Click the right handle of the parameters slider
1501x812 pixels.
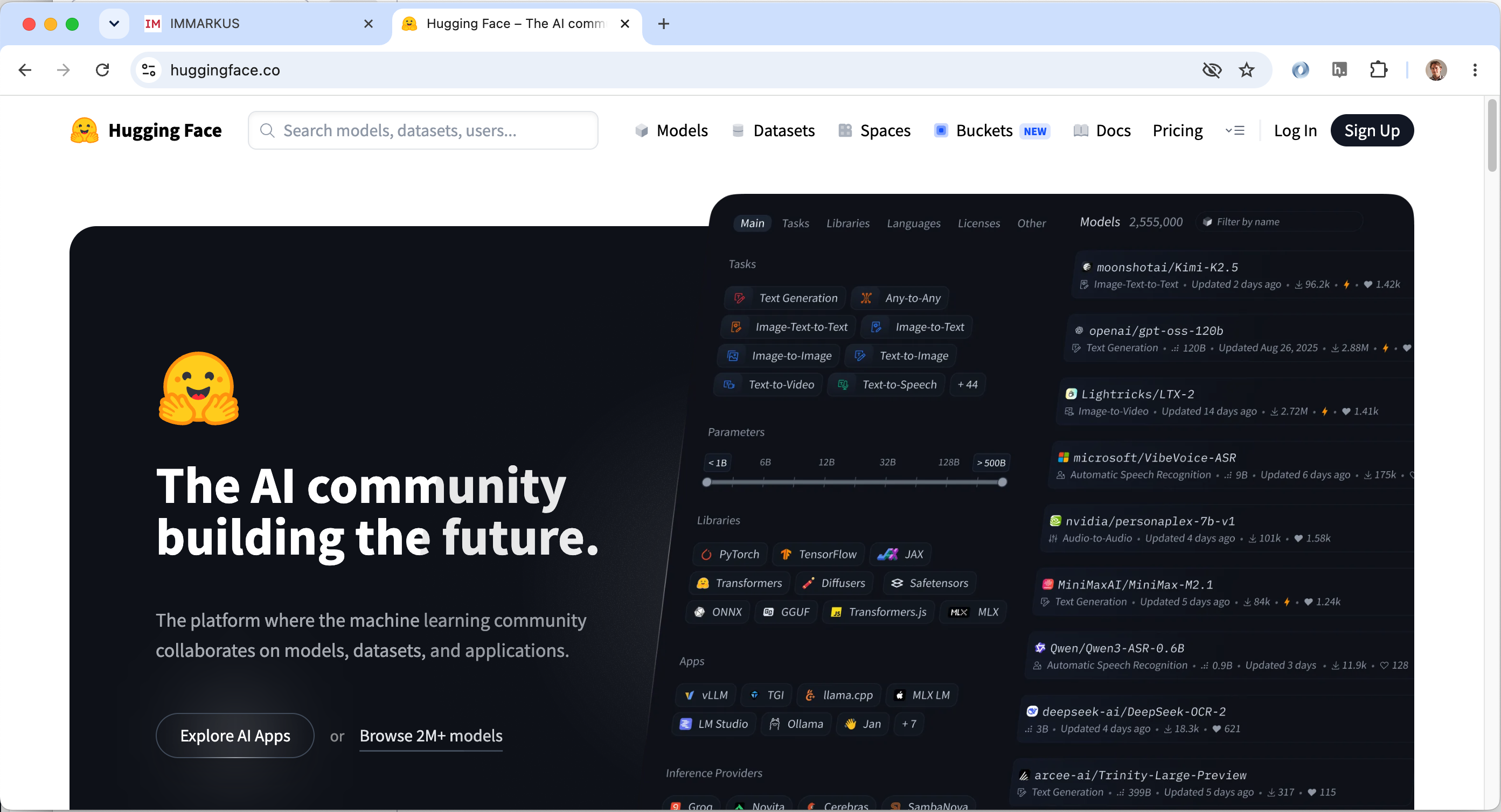(x=1002, y=482)
